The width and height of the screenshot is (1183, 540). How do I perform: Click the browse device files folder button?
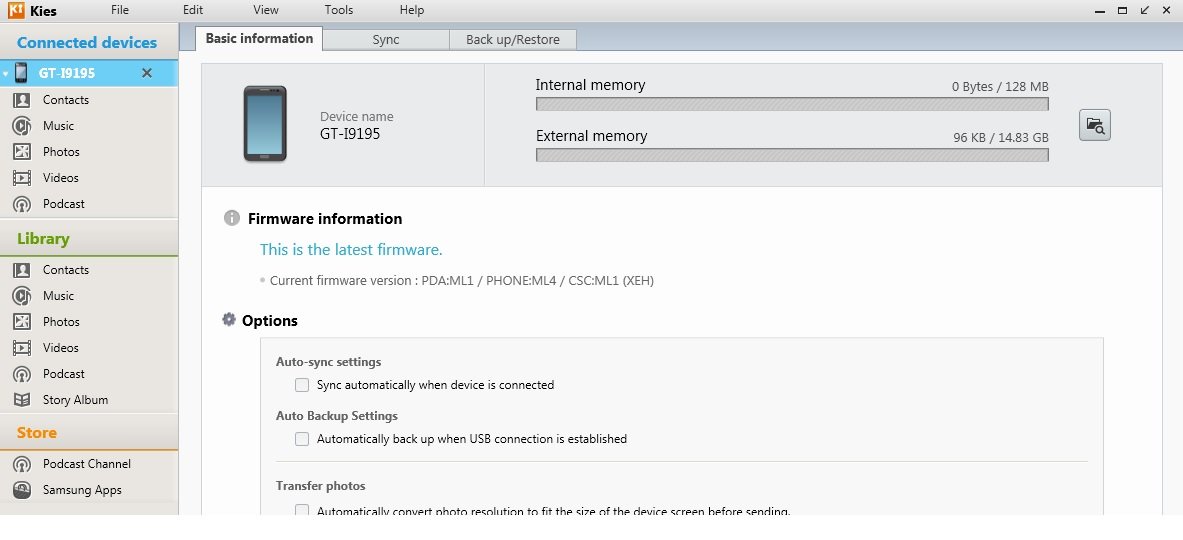(1095, 125)
